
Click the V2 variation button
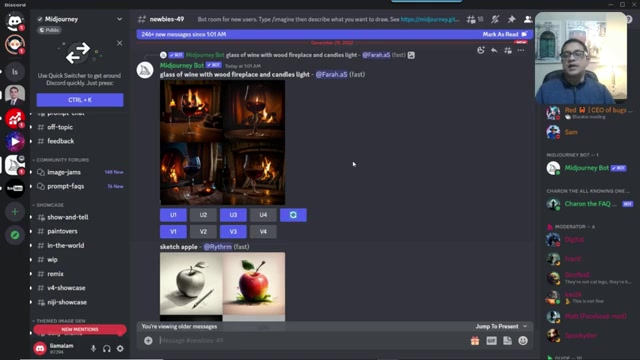(x=203, y=232)
